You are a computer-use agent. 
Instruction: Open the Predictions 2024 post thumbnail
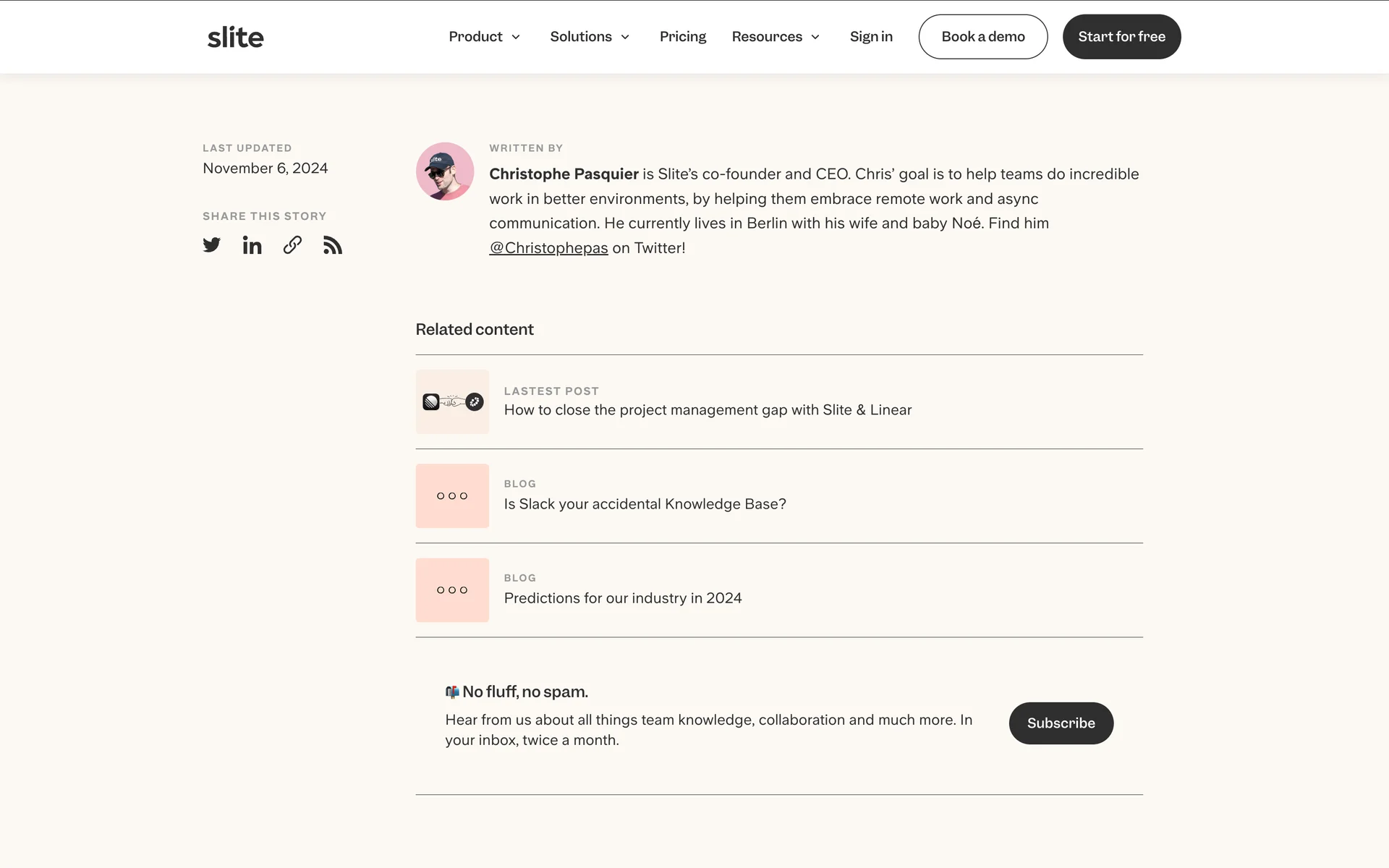[x=452, y=590]
